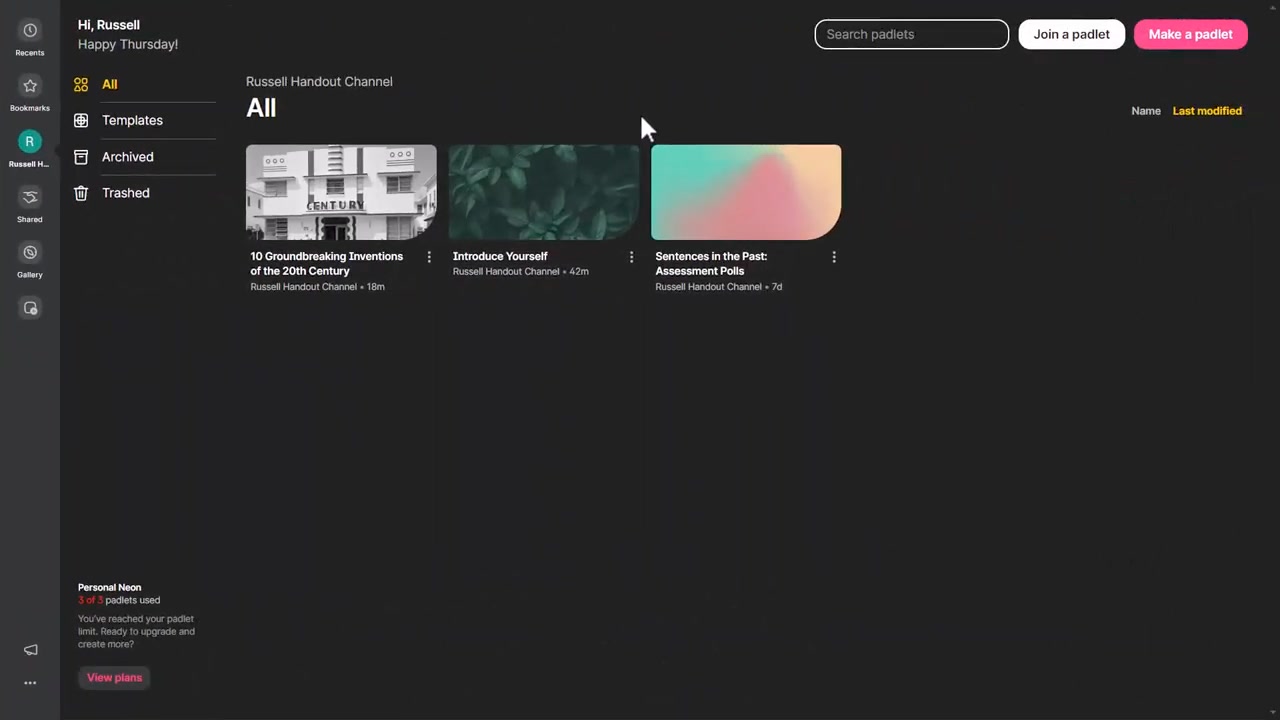Click the Archived box icon
Image resolution: width=1280 pixels, height=720 pixels.
[81, 157]
